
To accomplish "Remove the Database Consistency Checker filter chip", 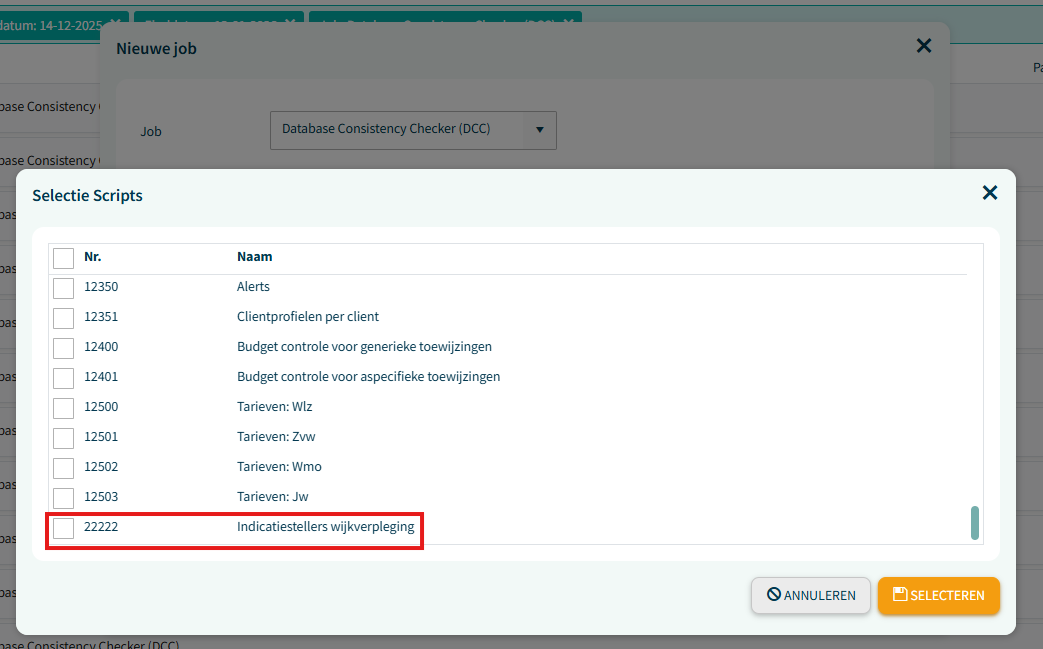I will point(569,22).
